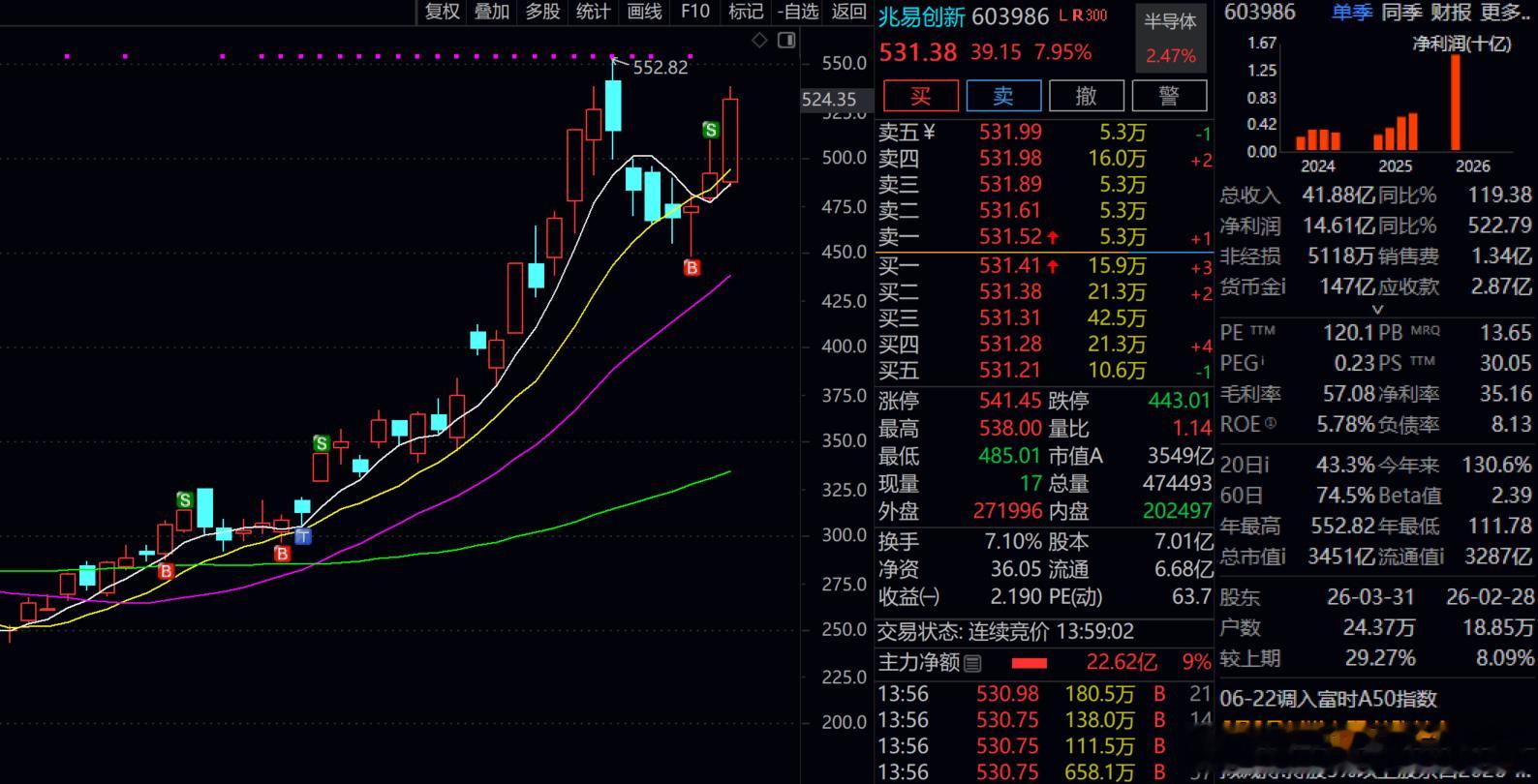
Task: Select the 买三 531.31 bid row
Action: point(1044,317)
